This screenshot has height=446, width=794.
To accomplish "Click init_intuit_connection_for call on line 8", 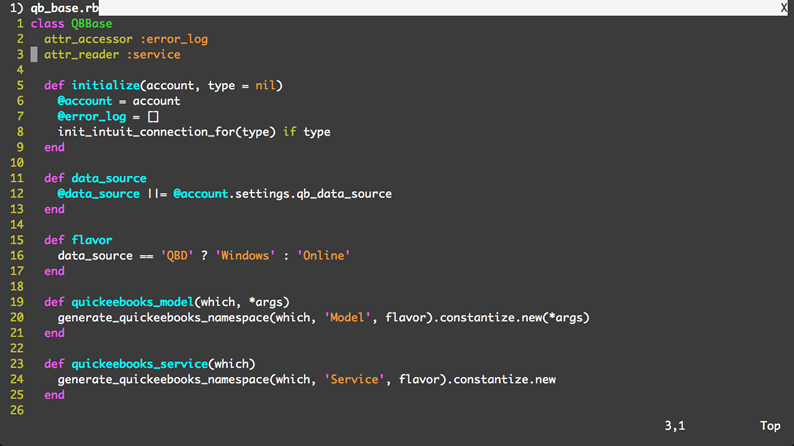I will [167, 132].
